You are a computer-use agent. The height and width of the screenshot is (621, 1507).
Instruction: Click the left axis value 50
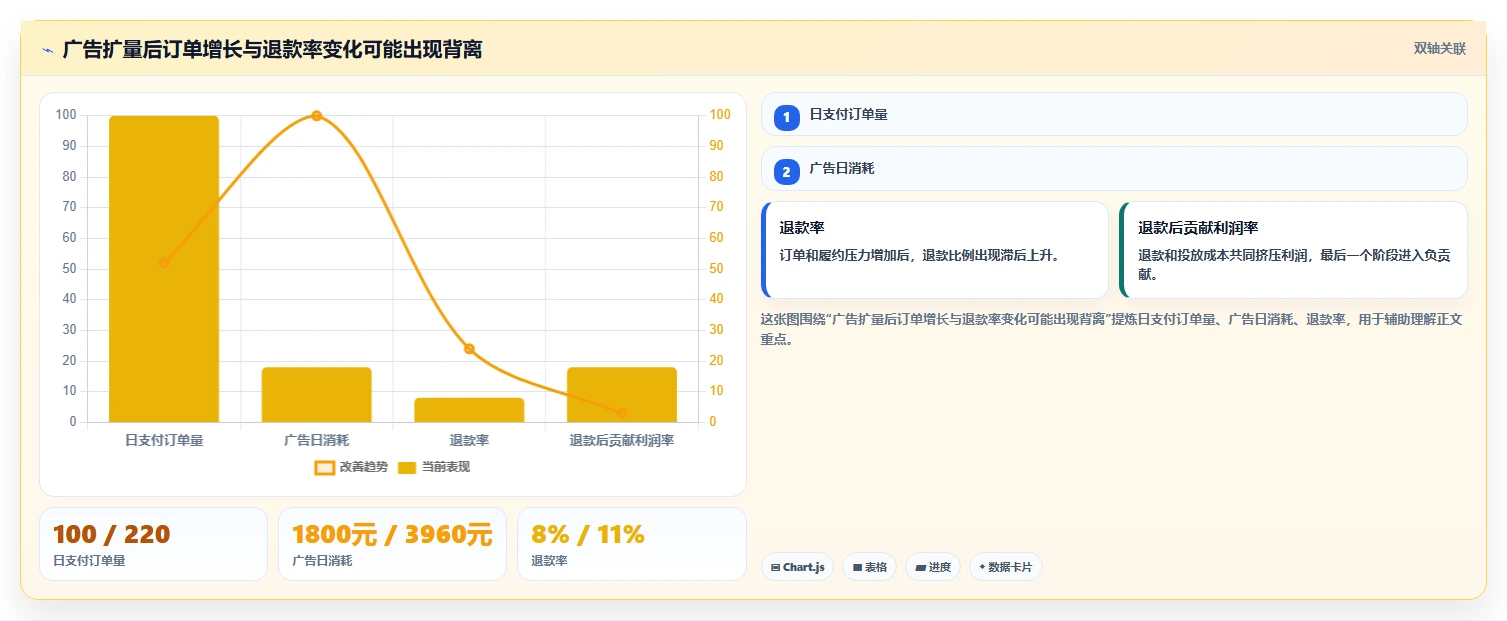69,269
